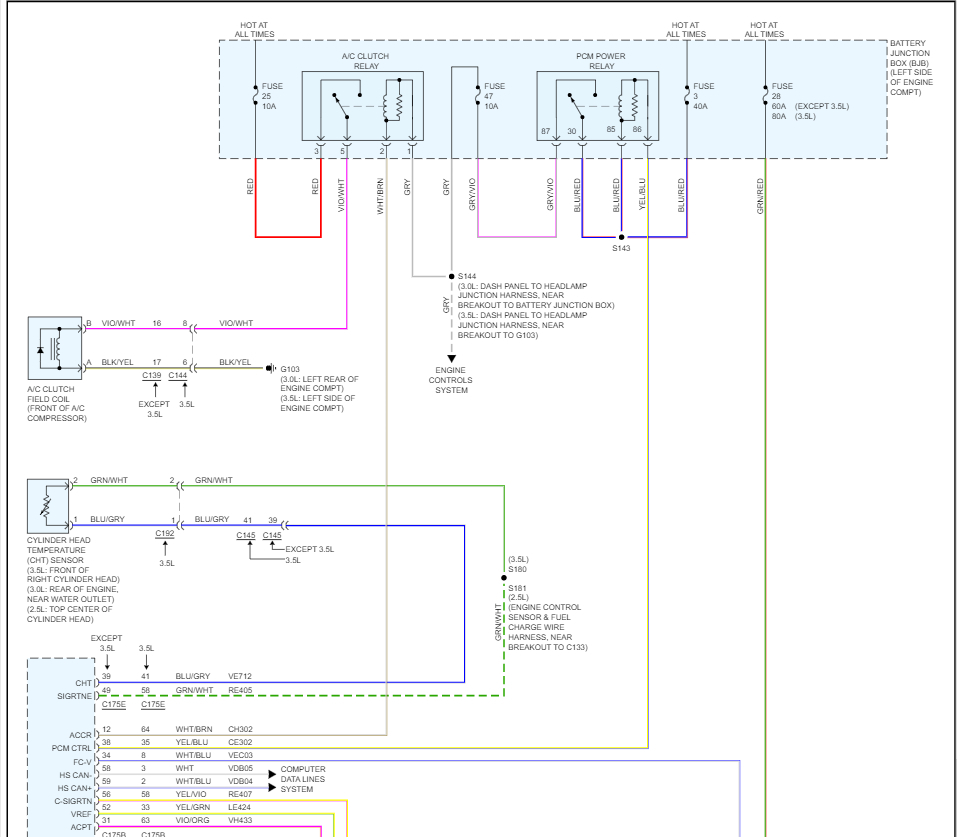Click the A/C Clutch Relay symbol
Screen dimensions: 961x837
[362, 106]
